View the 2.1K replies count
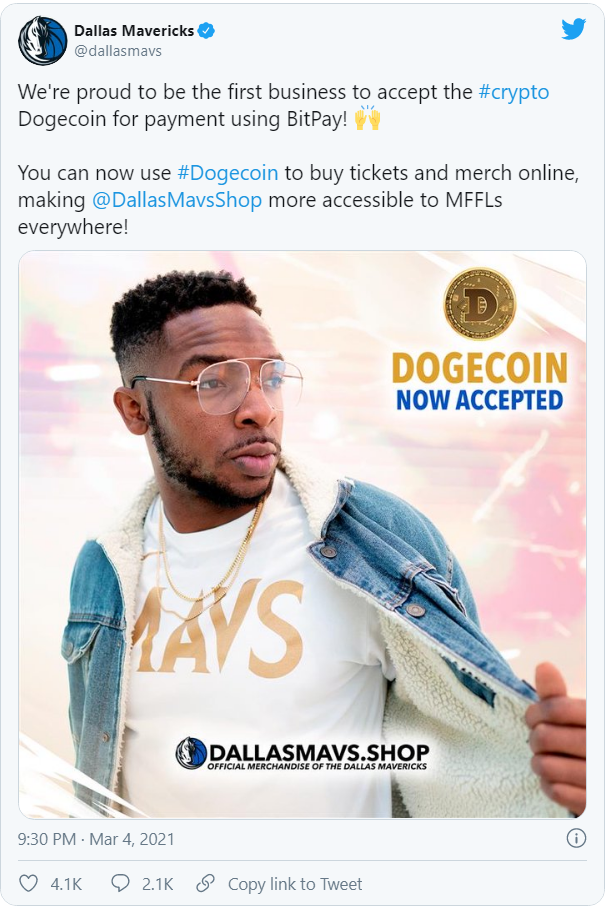The height and width of the screenshot is (909, 605). click(x=158, y=883)
